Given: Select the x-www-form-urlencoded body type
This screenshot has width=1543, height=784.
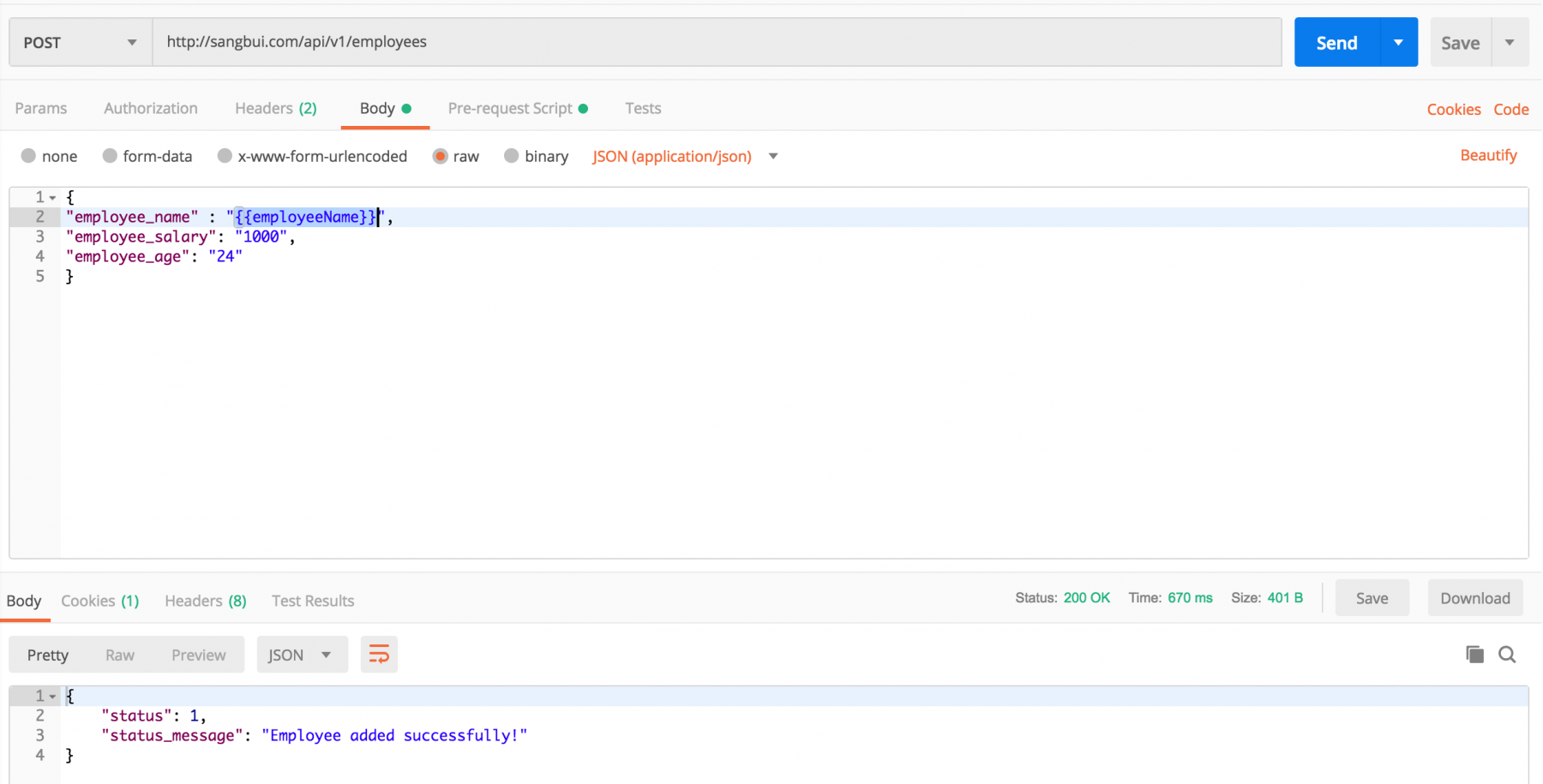Looking at the screenshot, I should point(312,156).
